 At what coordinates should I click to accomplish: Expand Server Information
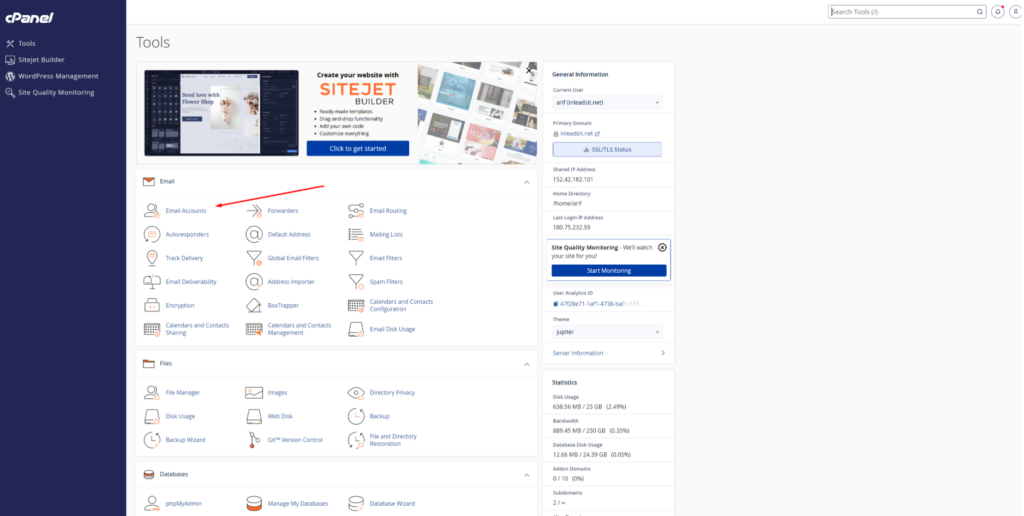point(609,353)
